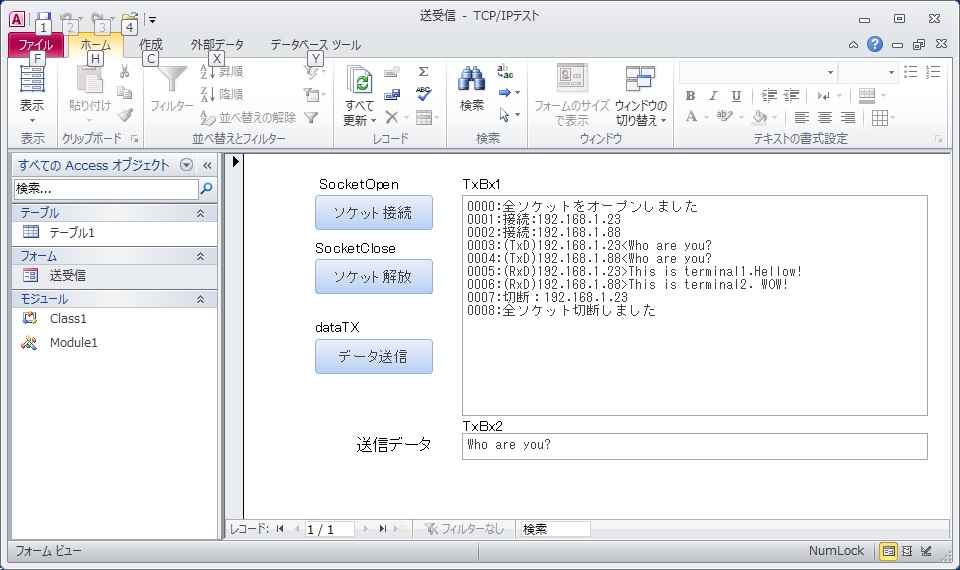Viewport: 960px width, 570px height.
Task: Click the 検索 binoculars find icon
Action: click(471, 80)
